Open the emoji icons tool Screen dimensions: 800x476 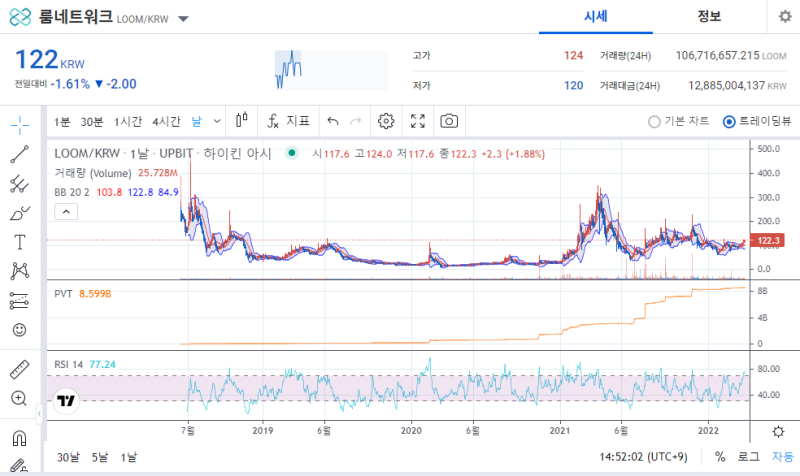pos(20,330)
